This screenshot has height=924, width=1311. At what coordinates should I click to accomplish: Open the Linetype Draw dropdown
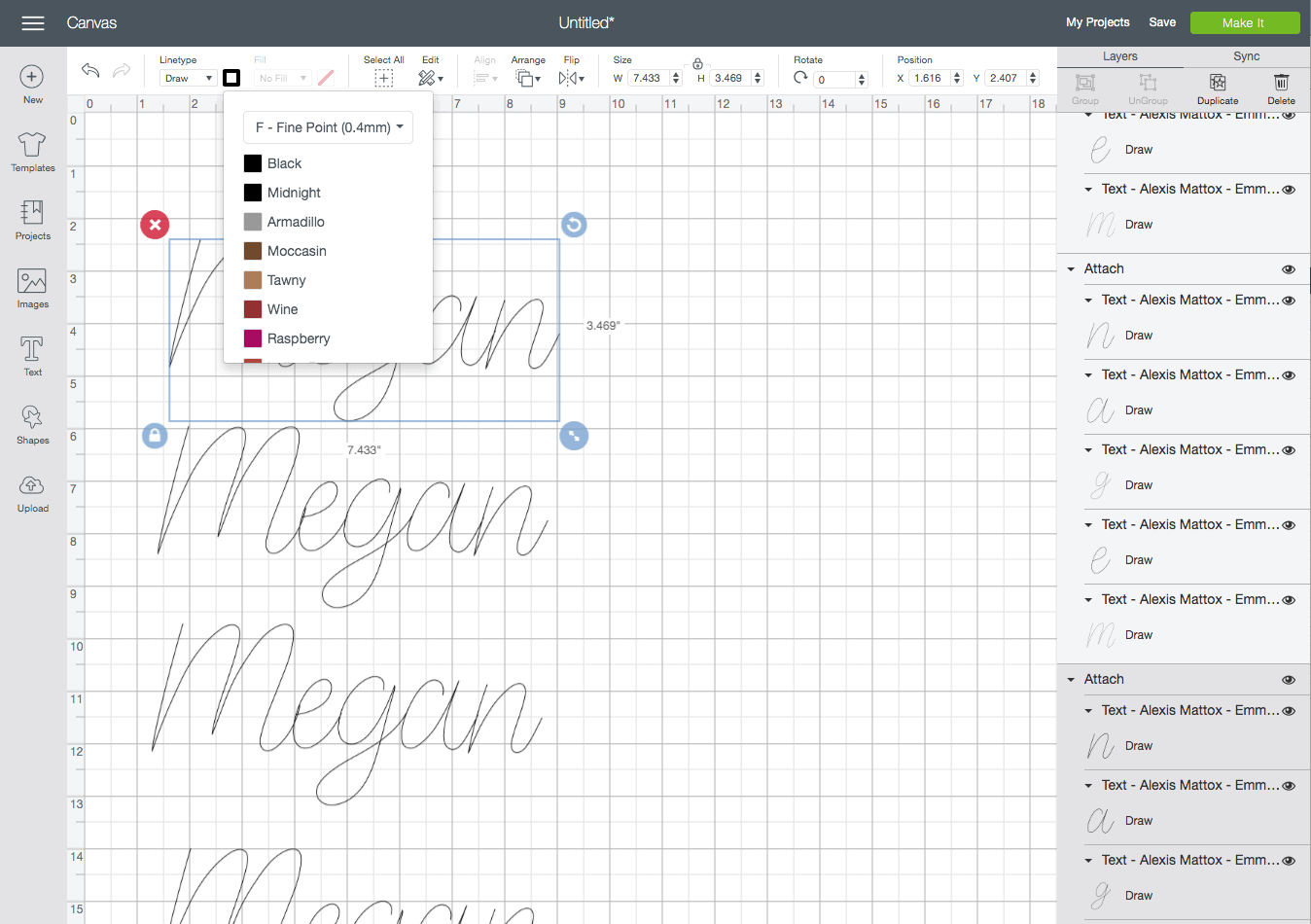coord(188,78)
